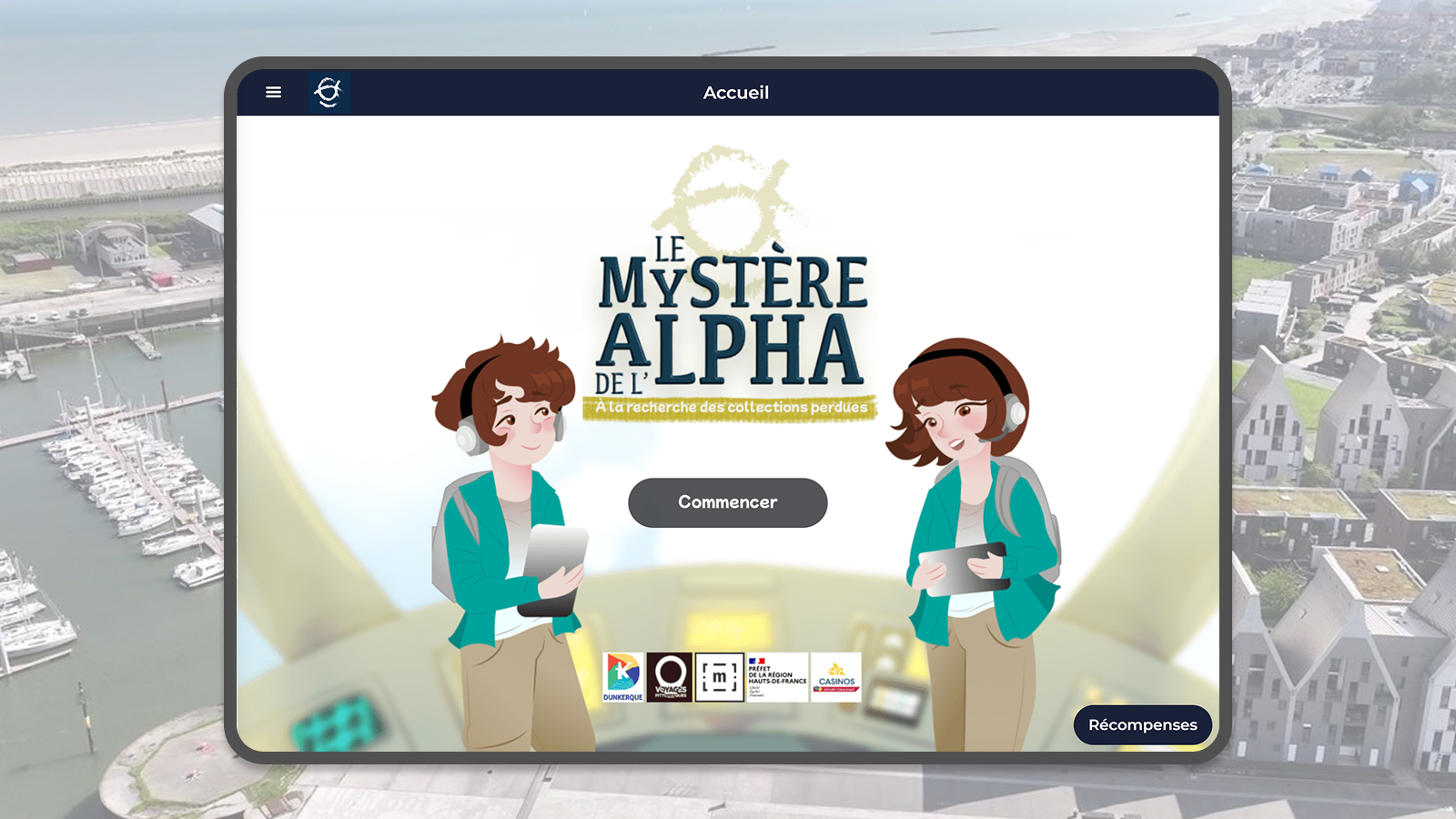The width and height of the screenshot is (1456, 819).
Task: Click the Accueil header title
Action: [x=735, y=92]
